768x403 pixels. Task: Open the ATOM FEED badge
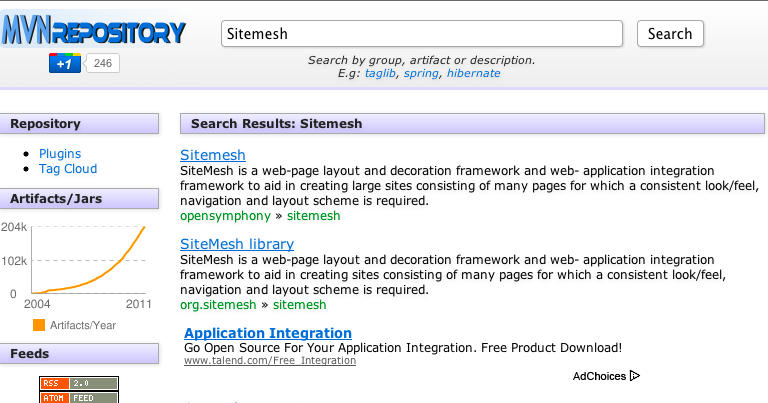79,397
